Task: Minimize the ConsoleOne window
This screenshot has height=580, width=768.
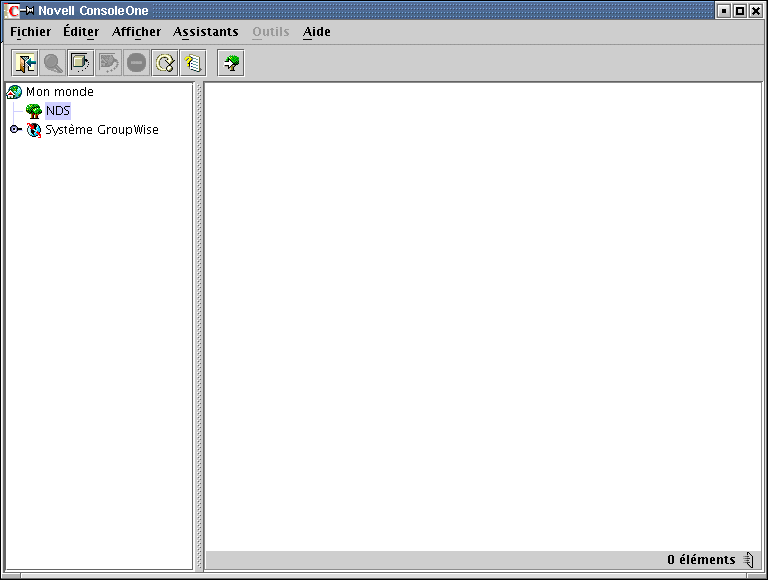Action: click(724, 10)
